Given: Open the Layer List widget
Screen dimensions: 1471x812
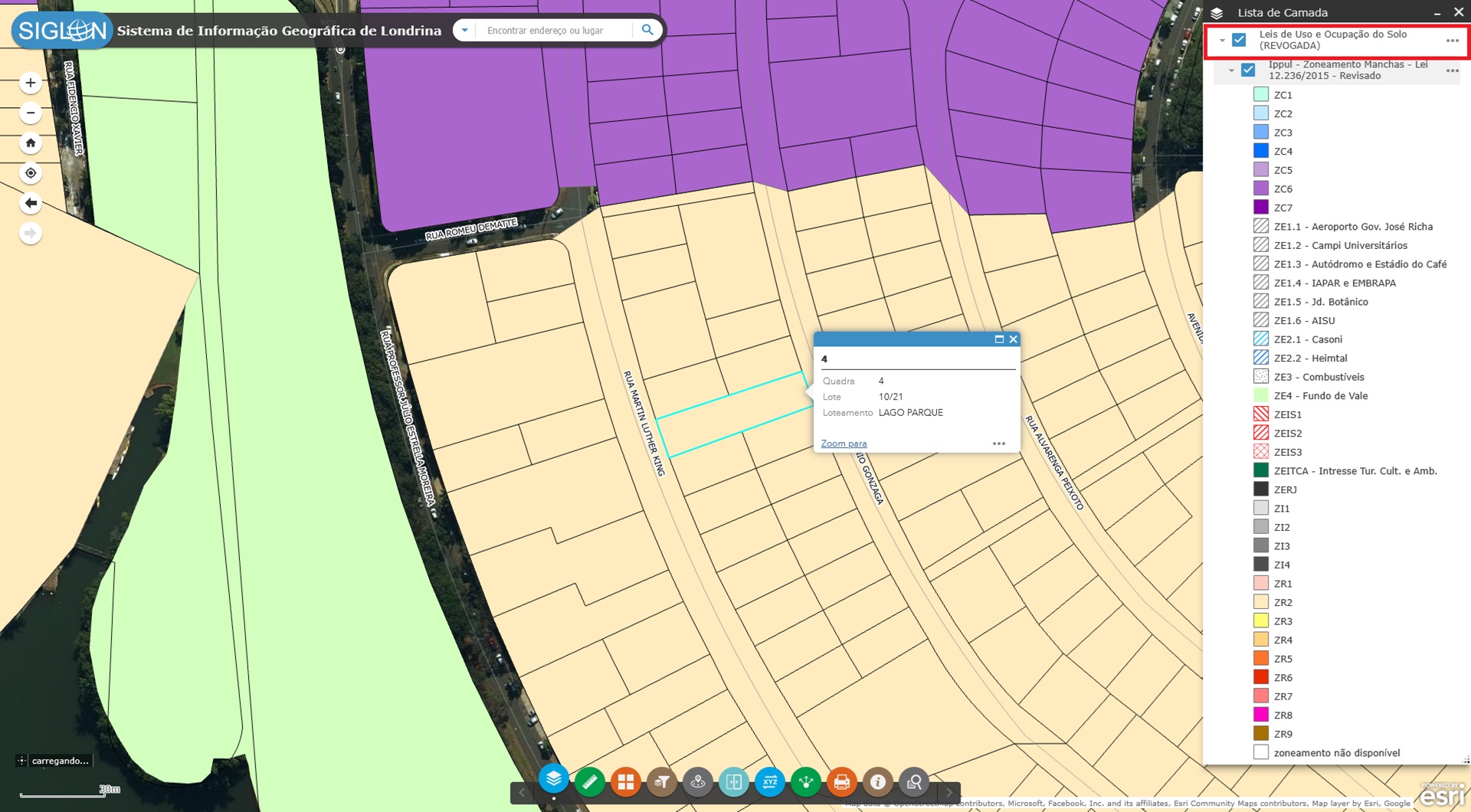Looking at the screenshot, I should [553, 780].
